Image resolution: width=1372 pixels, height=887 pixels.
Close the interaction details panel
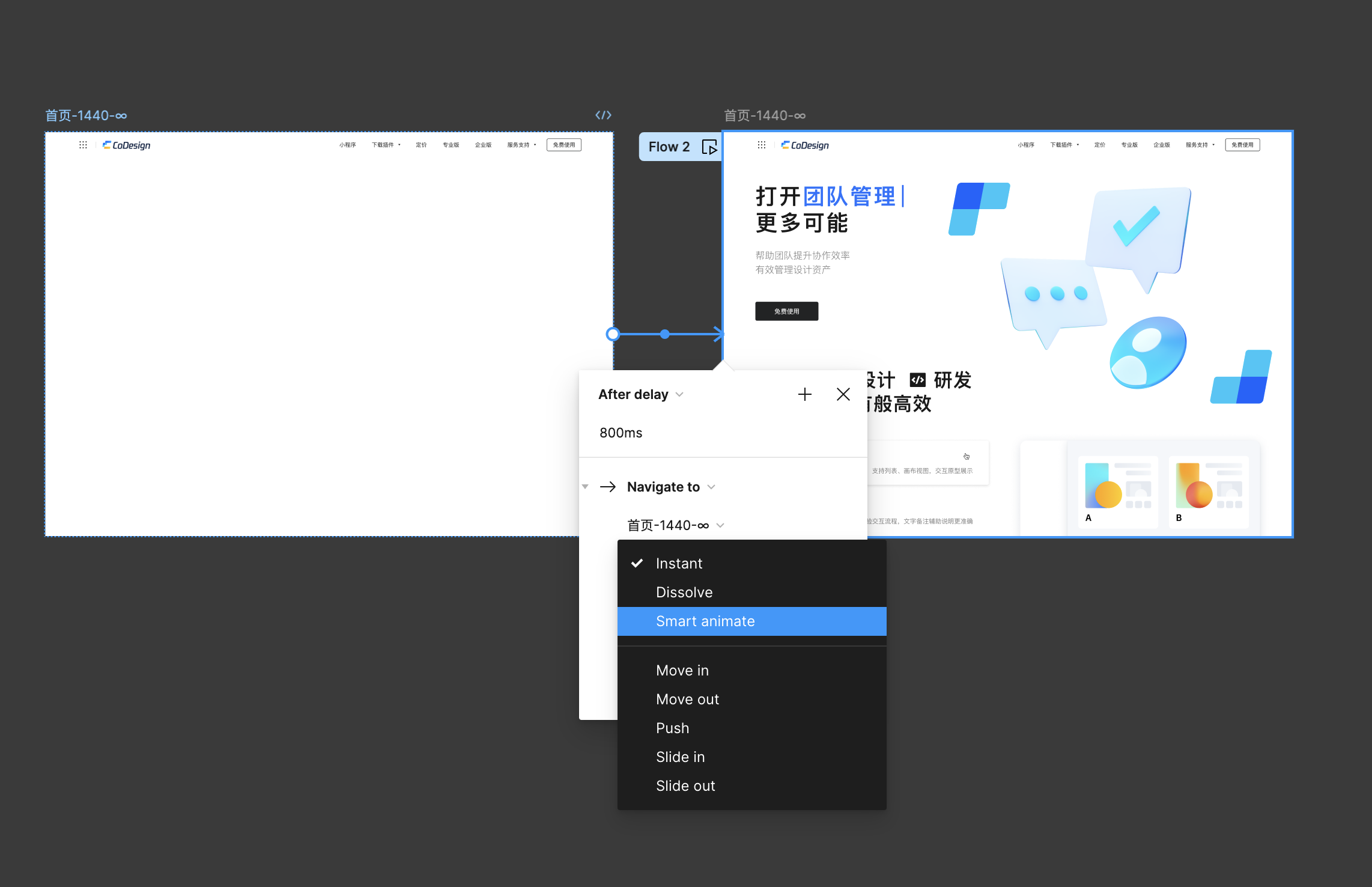tap(843, 394)
